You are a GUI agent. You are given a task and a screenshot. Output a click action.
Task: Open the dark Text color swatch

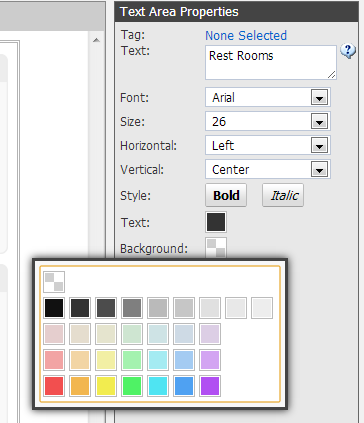click(x=216, y=222)
